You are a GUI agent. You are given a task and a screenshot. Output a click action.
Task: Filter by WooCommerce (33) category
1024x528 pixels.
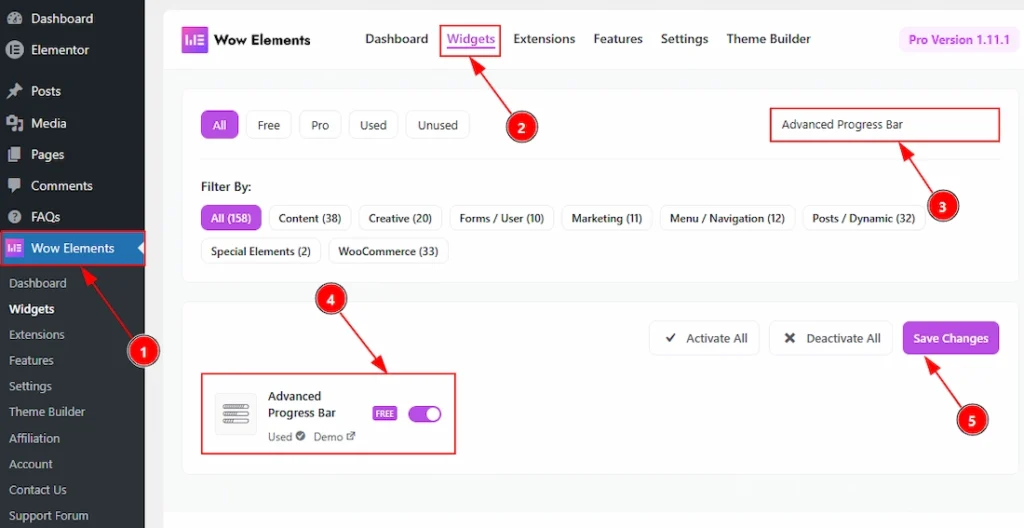point(388,251)
